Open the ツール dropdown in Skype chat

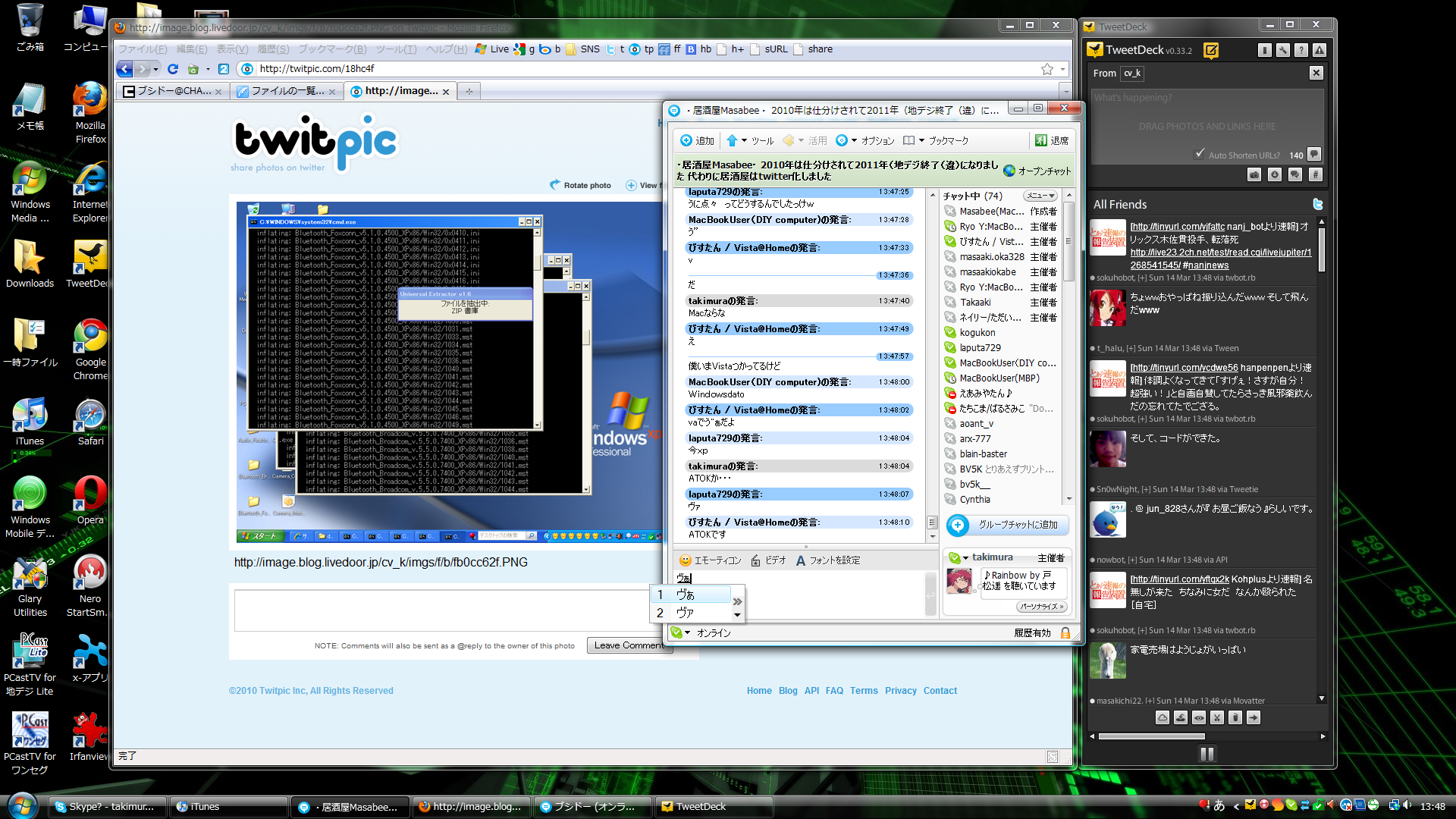click(x=750, y=140)
